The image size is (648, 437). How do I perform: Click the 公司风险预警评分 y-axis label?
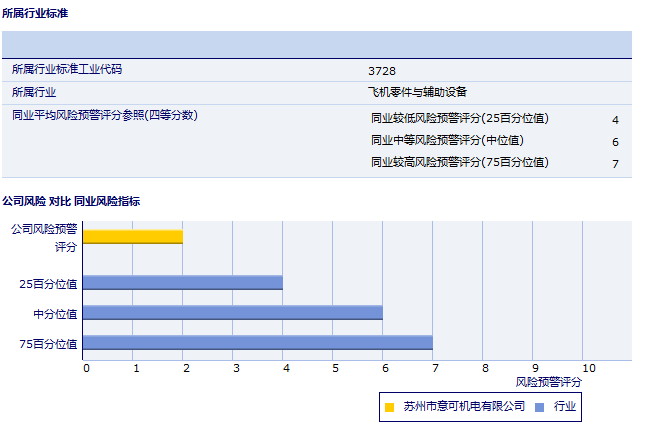pos(44,237)
